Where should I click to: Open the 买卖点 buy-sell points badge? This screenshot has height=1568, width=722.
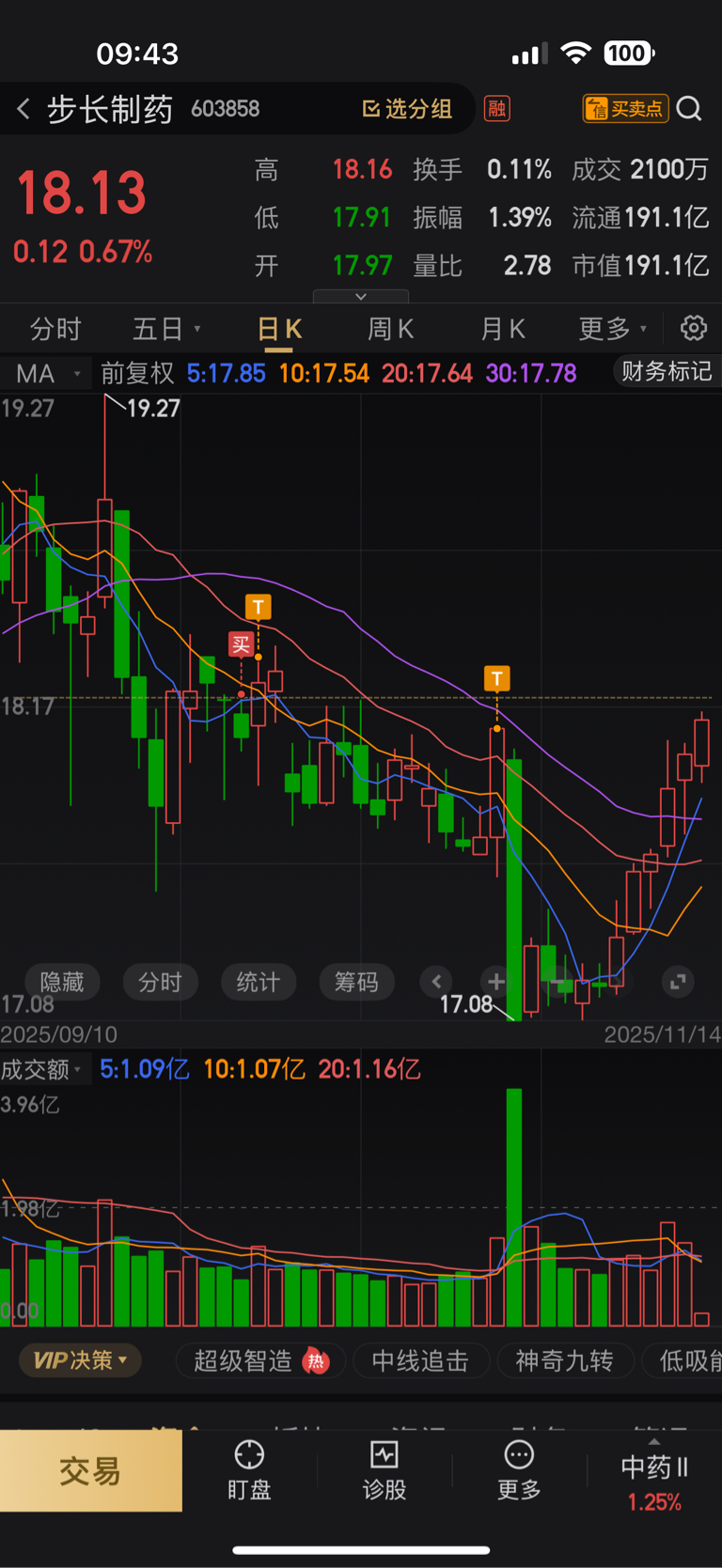coord(625,109)
